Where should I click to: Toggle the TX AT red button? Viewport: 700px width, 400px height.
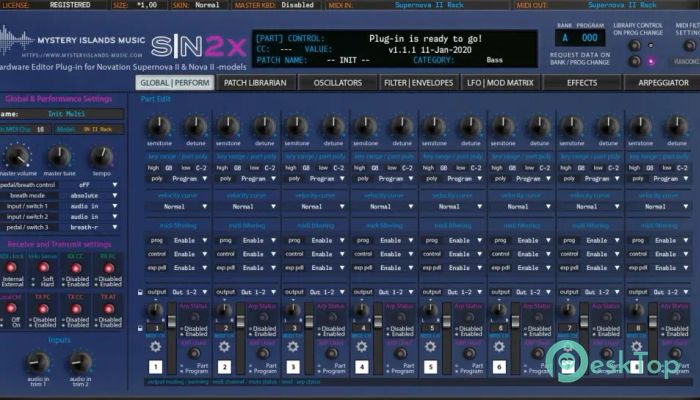point(109,308)
